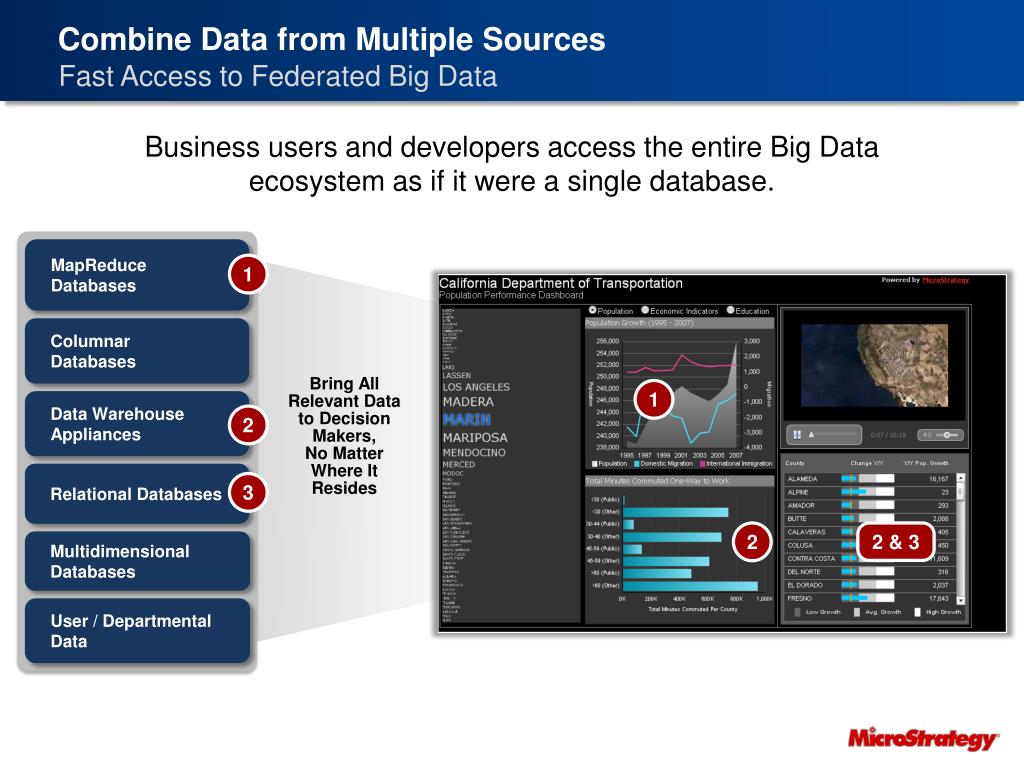Click the County column header
The image size is (1024, 768).
[x=794, y=463]
